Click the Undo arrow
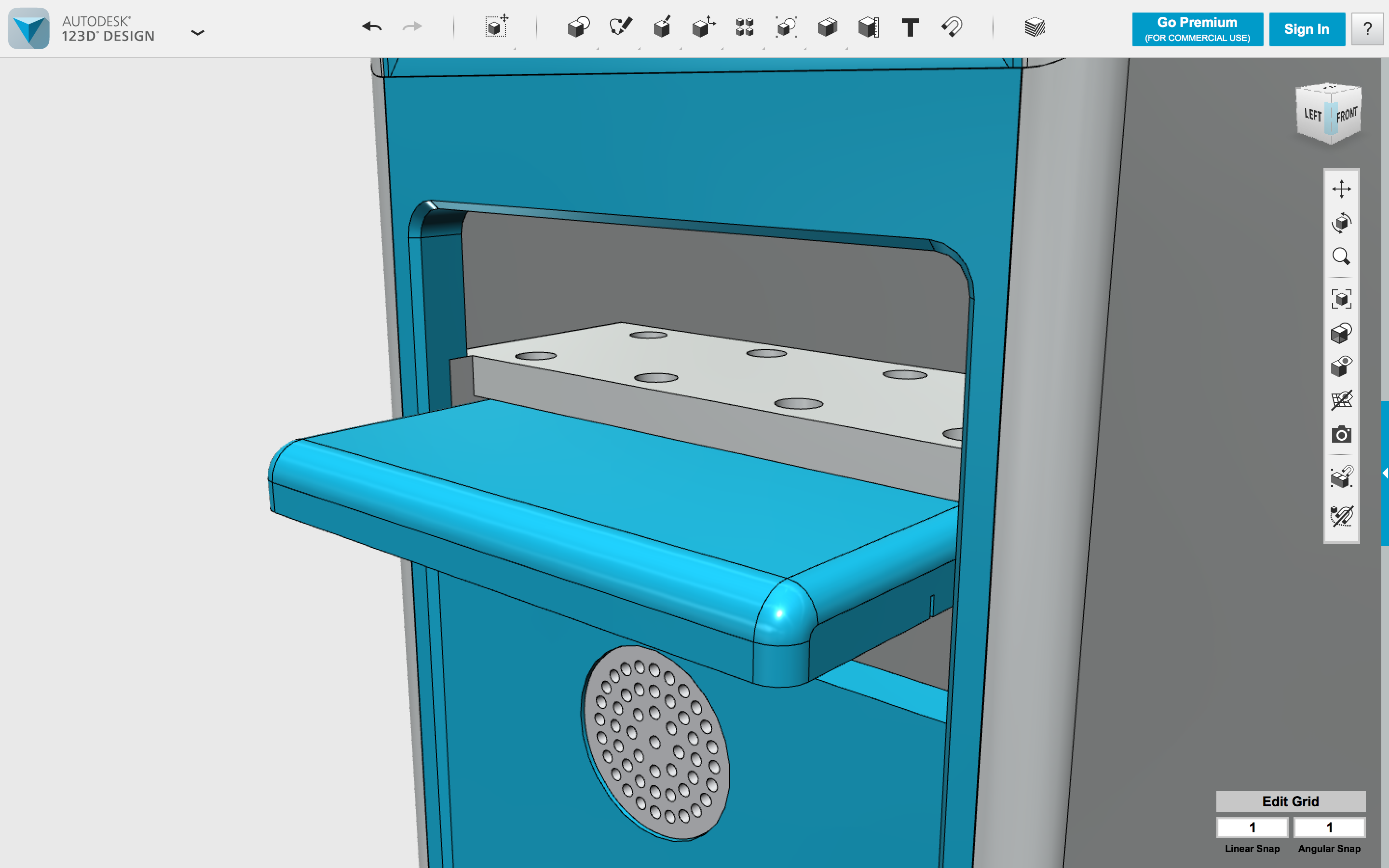The height and width of the screenshot is (868, 1389). [372, 27]
